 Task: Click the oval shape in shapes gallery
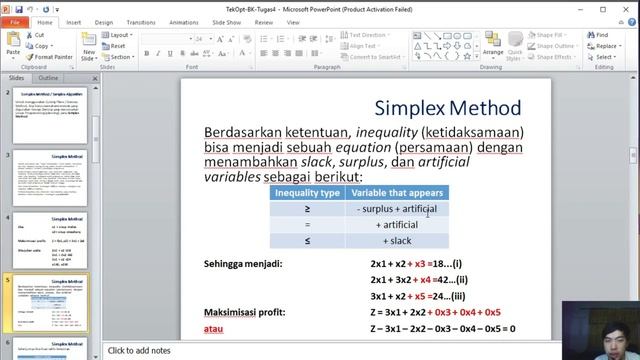457,36
